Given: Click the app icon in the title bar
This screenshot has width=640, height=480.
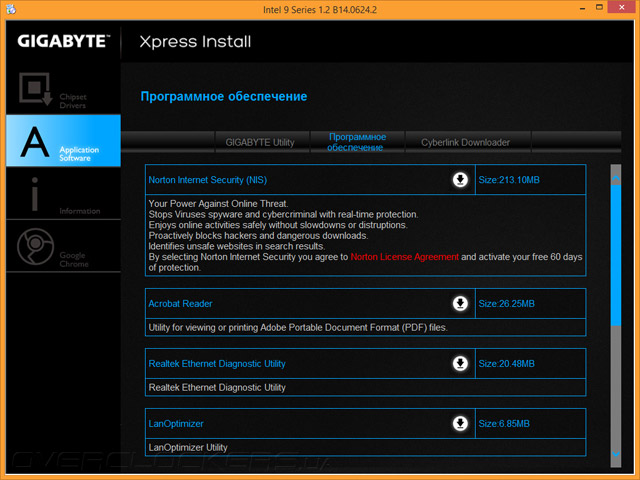Looking at the screenshot, I should [x=11, y=9].
